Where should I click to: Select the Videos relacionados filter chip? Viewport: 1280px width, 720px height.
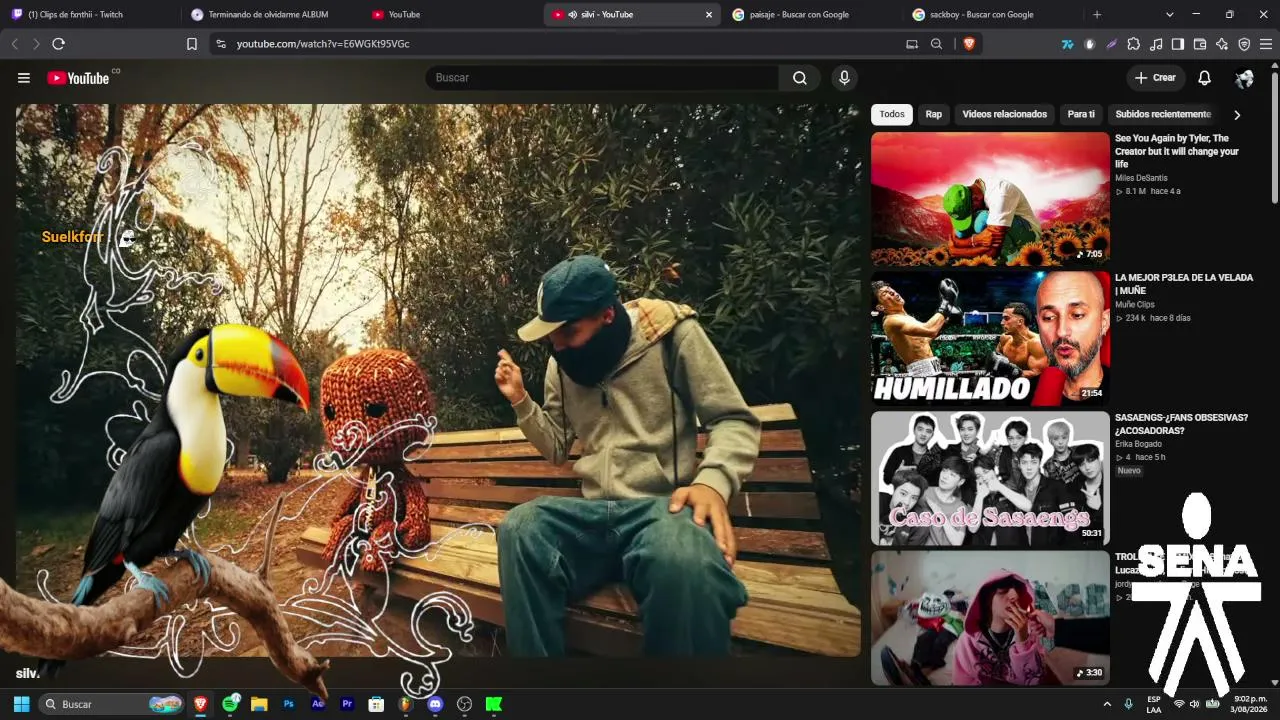1005,114
